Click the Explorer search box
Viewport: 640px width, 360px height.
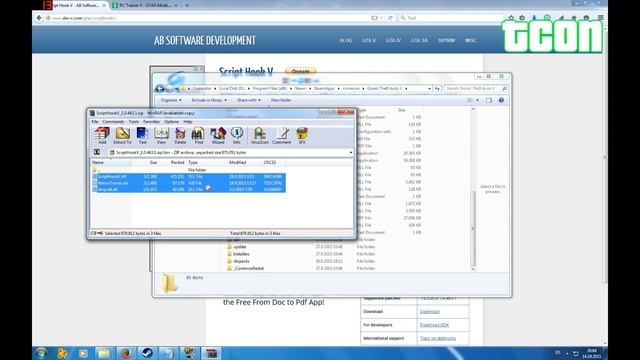[x=476, y=89]
